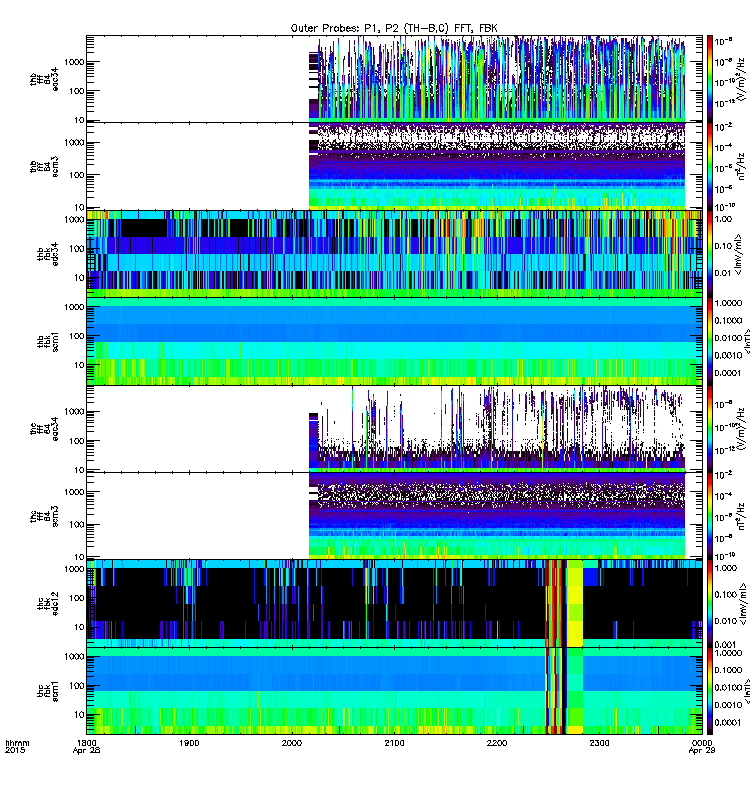Viewport: 750px width, 800px height.
Task: Click the '0.01' tick on thb fbk edc34 color bar
Action: pyautogui.click(x=723, y=273)
